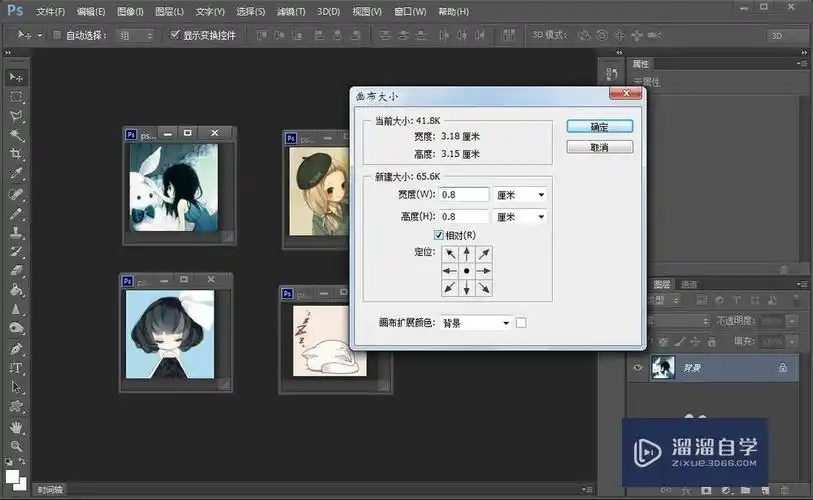Image resolution: width=813 pixels, height=500 pixels.
Task: Uncheck the 相对(R) checkbox
Action: pyautogui.click(x=438, y=235)
